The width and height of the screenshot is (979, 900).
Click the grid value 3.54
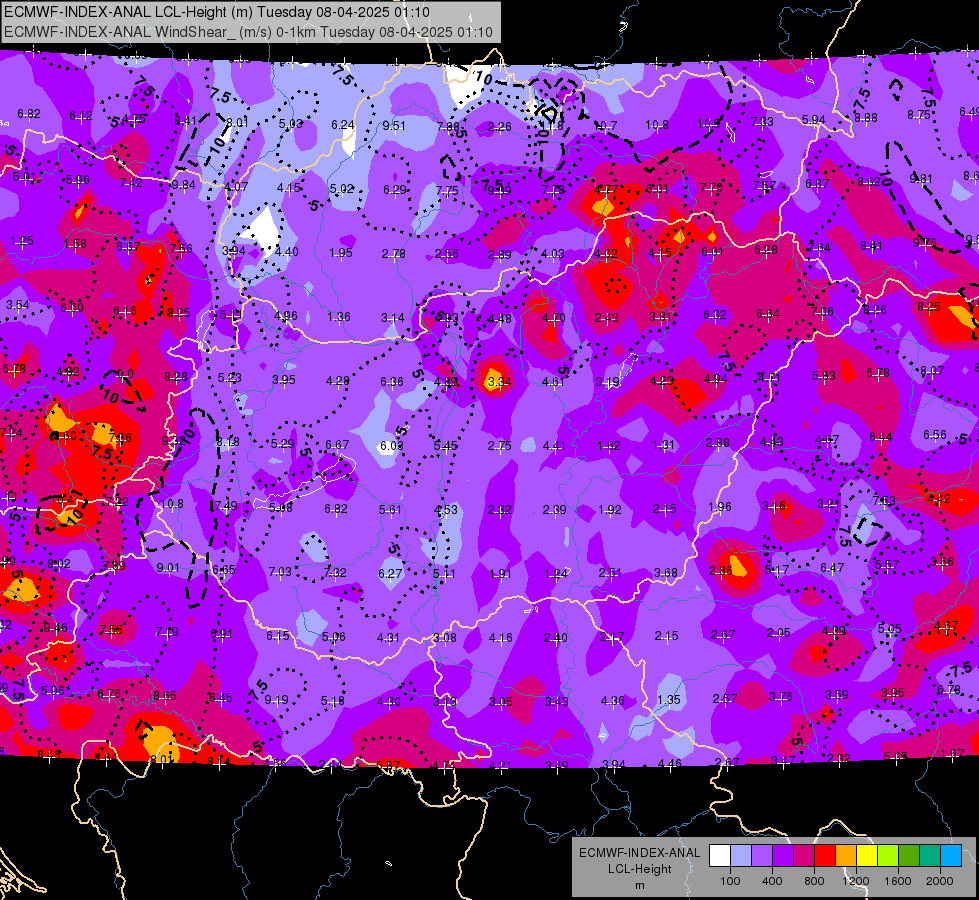click(x=17, y=305)
